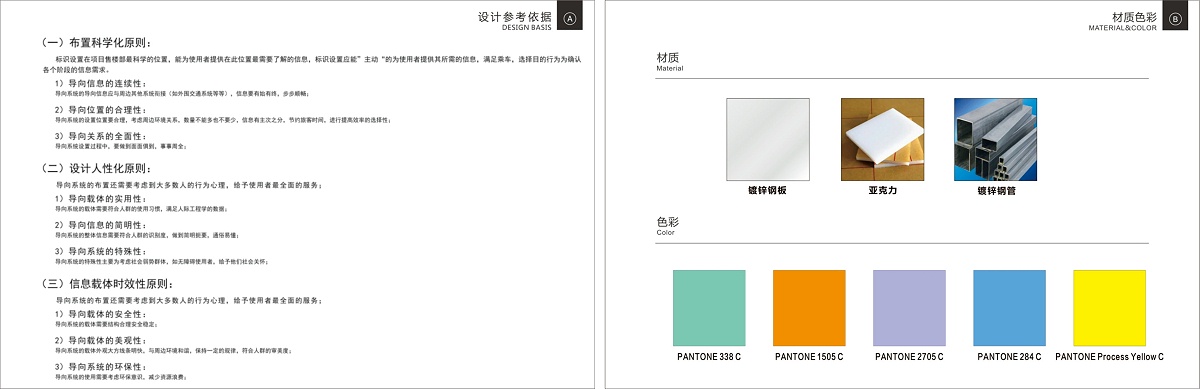Click subheading 2）导向载体的美观性
The image size is (1200, 389).
tap(100, 341)
